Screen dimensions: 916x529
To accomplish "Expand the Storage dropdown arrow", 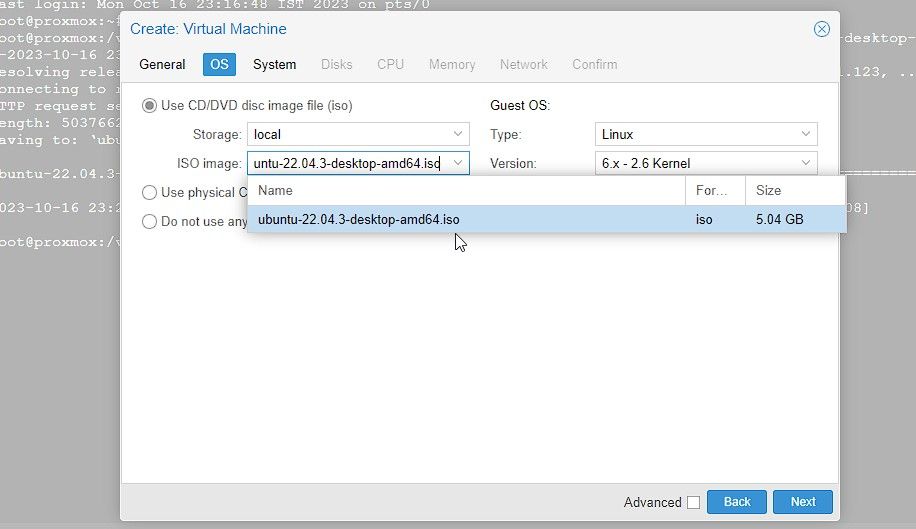I will pos(458,134).
